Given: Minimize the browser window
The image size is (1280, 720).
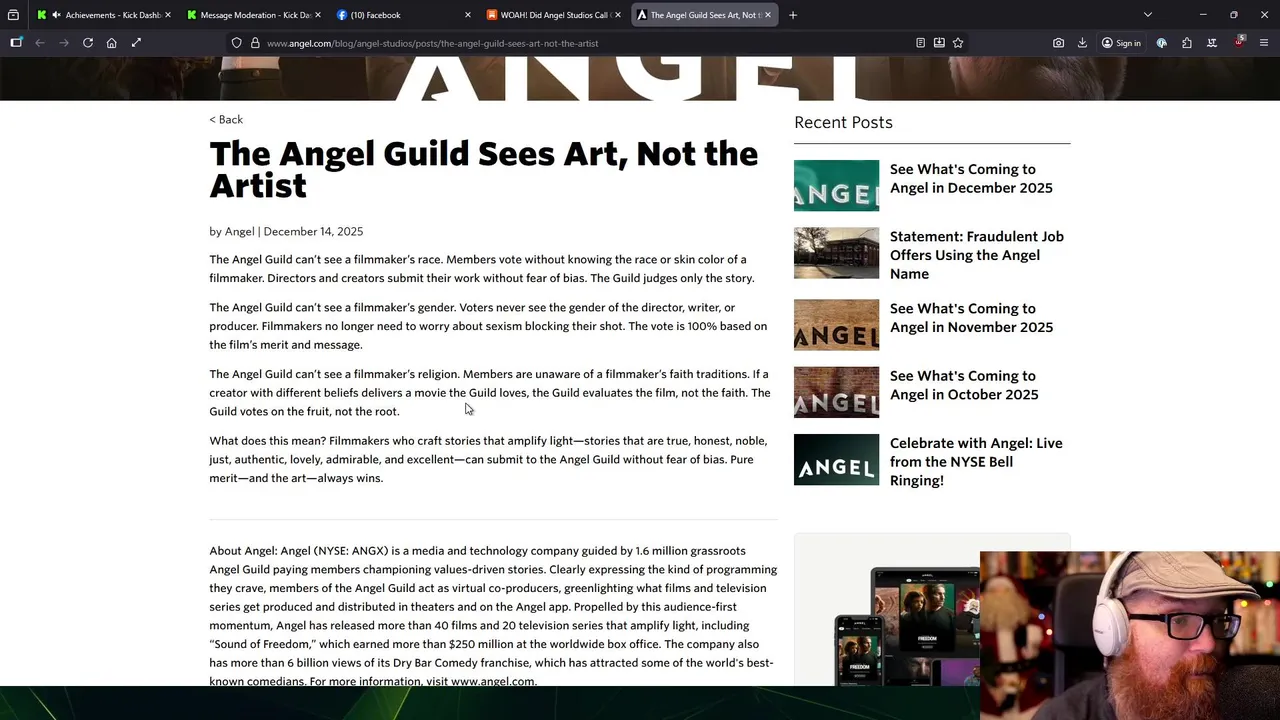Looking at the screenshot, I should coord(1203,15).
